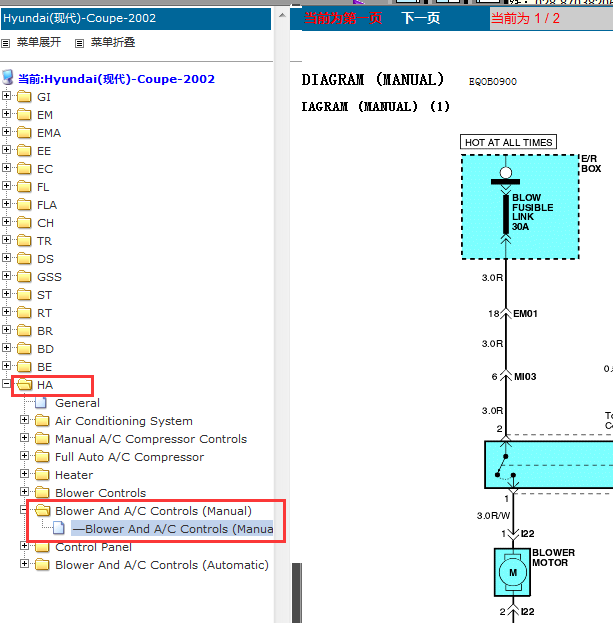Select the General tree item
This screenshot has width=613, height=623.
(x=77, y=403)
